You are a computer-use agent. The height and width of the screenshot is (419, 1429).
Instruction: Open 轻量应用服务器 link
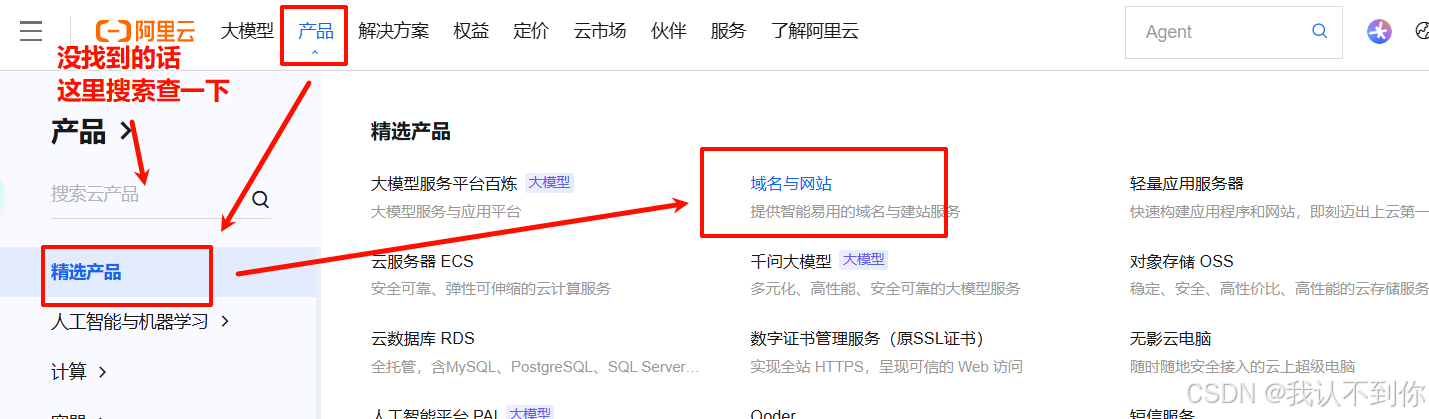point(1187,183)
